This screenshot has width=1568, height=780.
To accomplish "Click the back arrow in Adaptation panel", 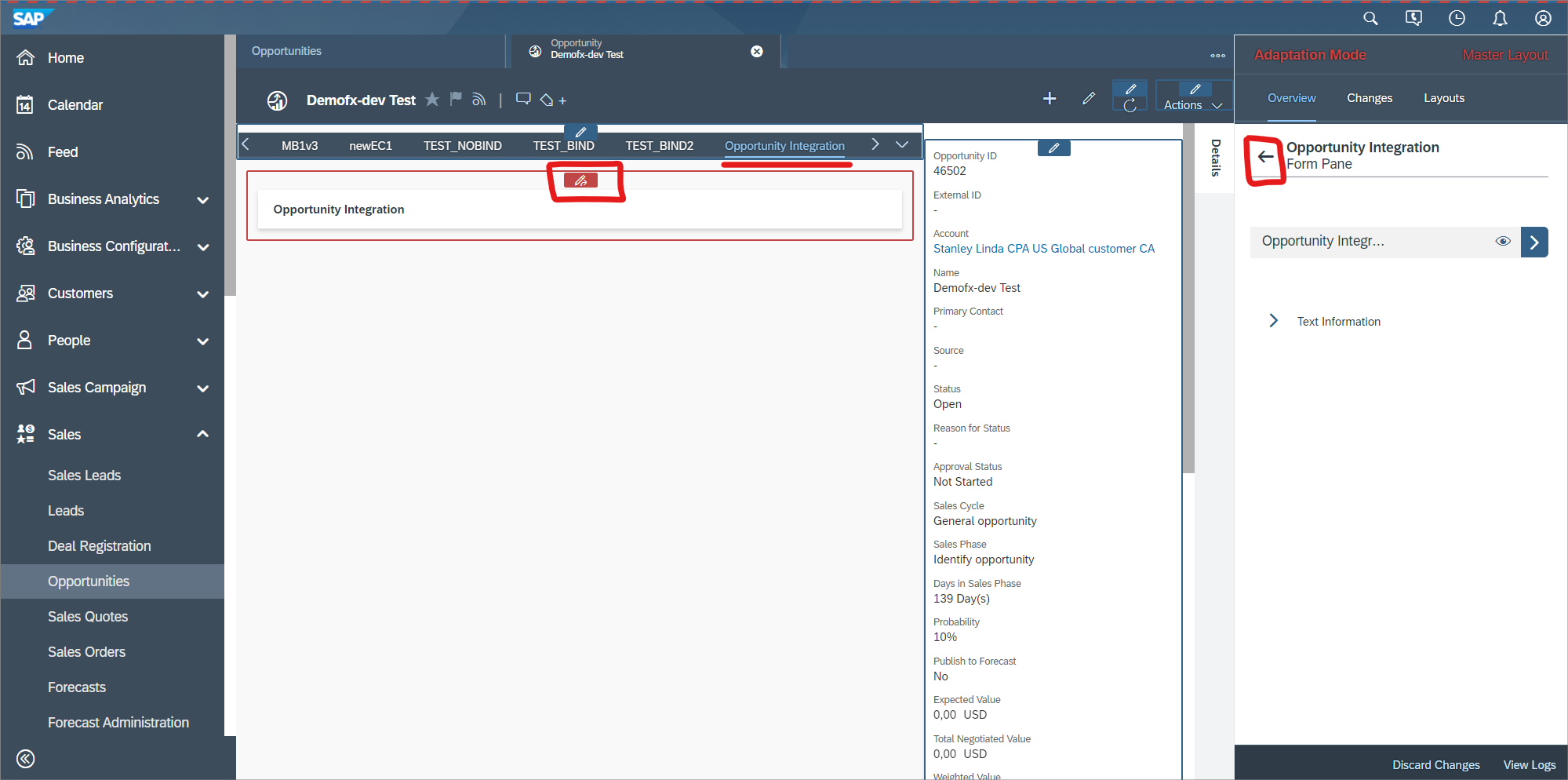I will pos(1265,157).
